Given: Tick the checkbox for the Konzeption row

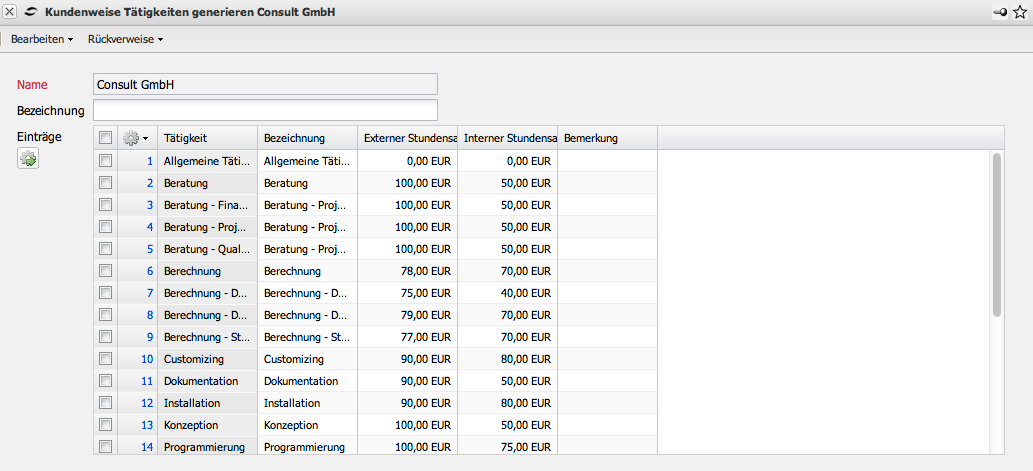Looking at the screenshot, I should (x=106, y=425).
